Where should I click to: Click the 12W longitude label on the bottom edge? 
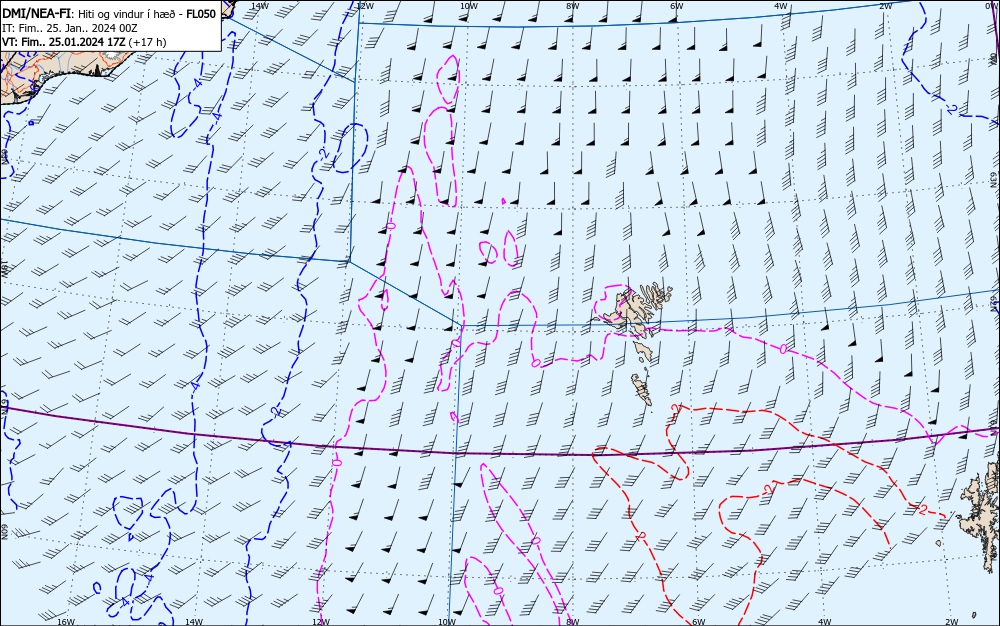pos(321,622)
